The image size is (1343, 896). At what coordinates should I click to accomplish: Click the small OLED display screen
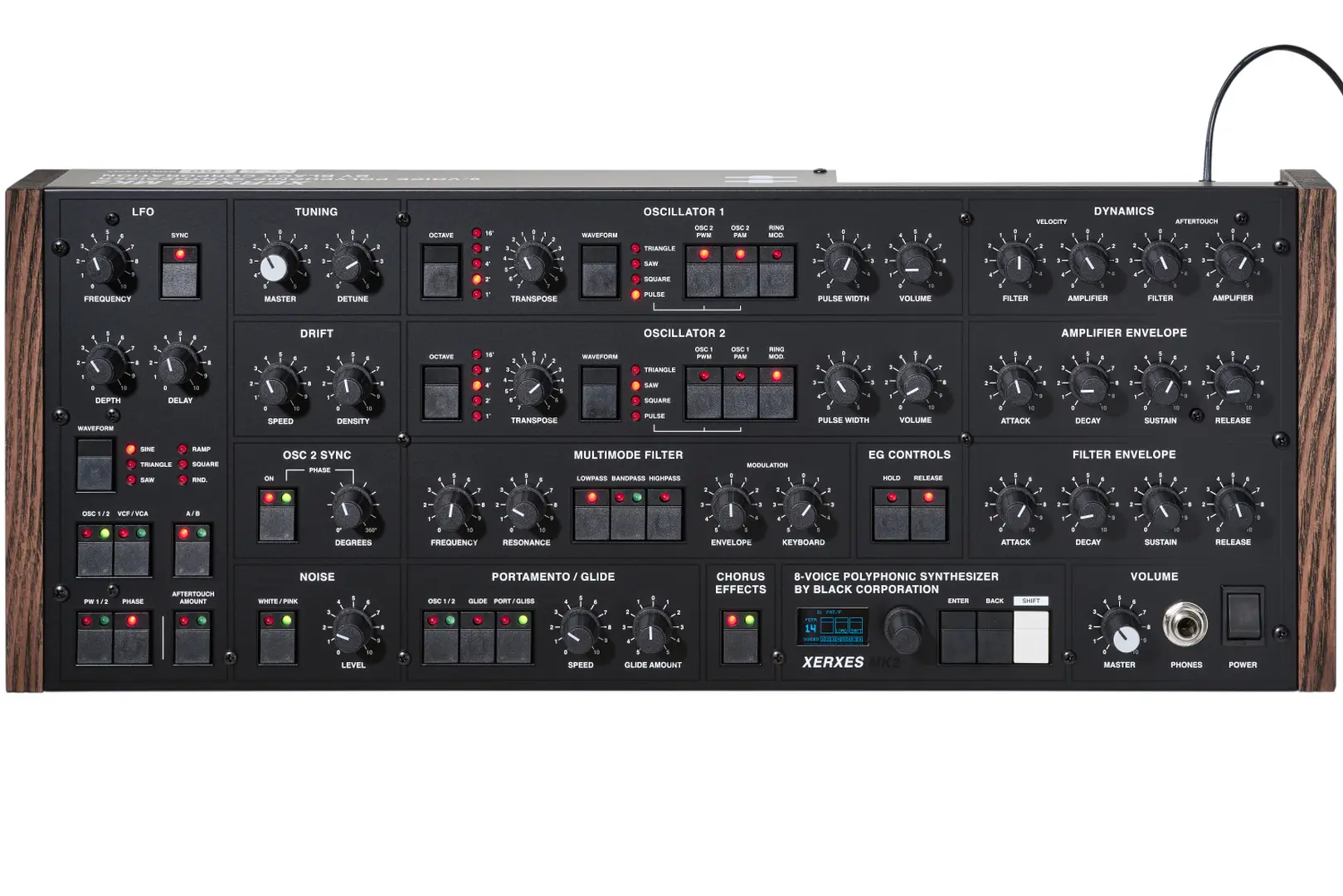tap(833, 627)
